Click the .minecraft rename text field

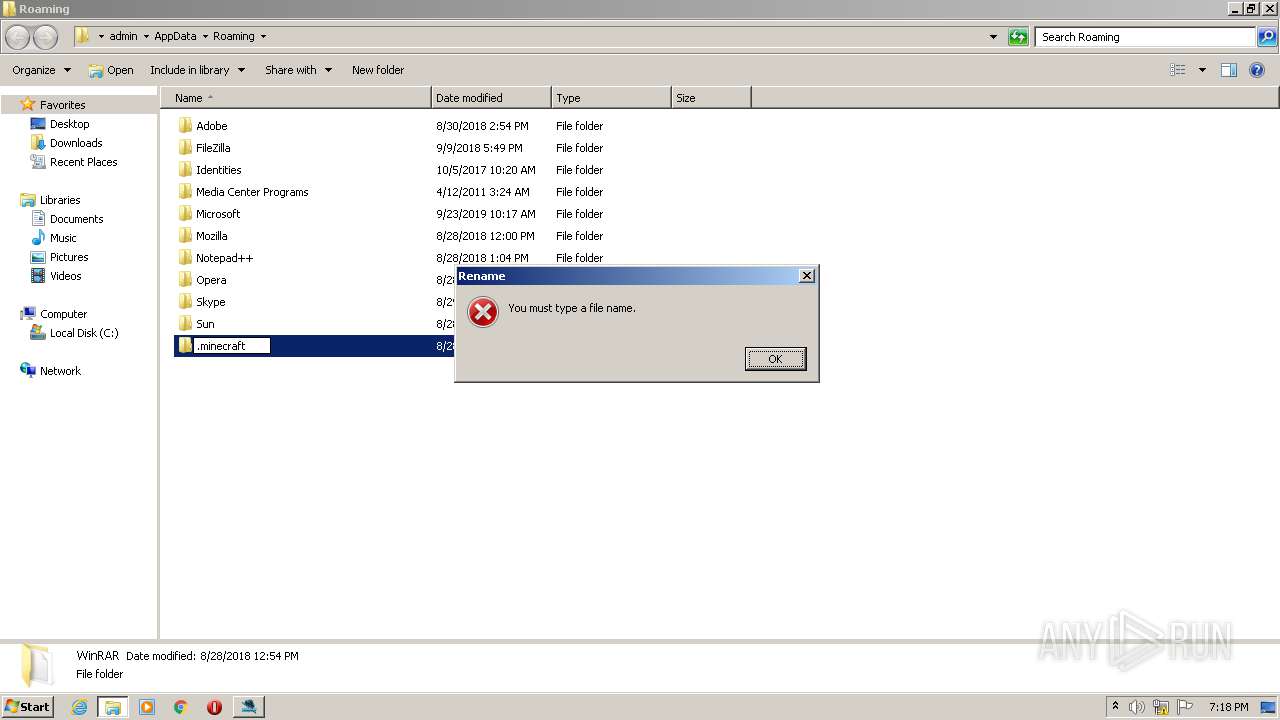(232, 346)
